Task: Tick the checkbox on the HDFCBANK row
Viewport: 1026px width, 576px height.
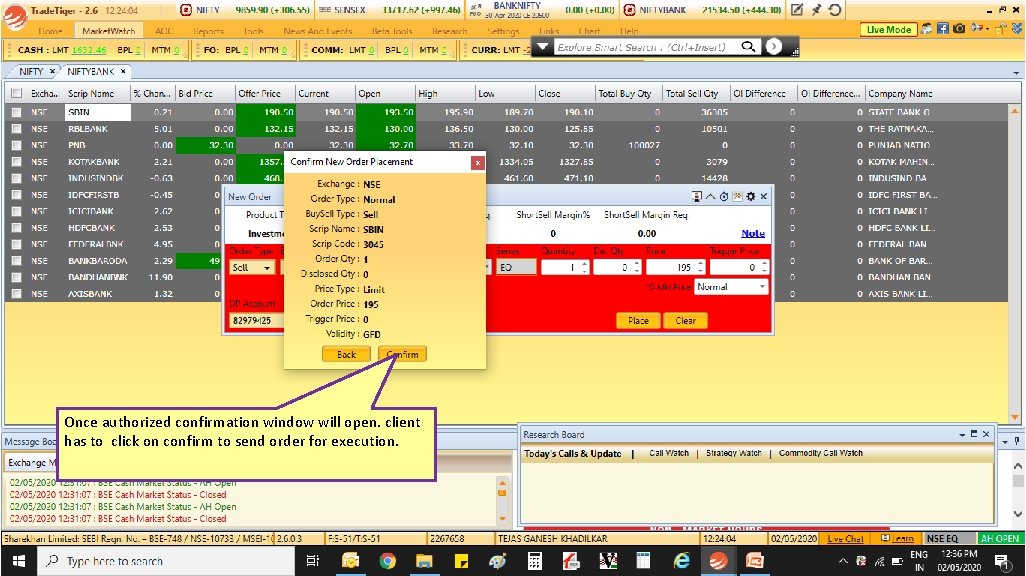Action: [x=16, y=228]
